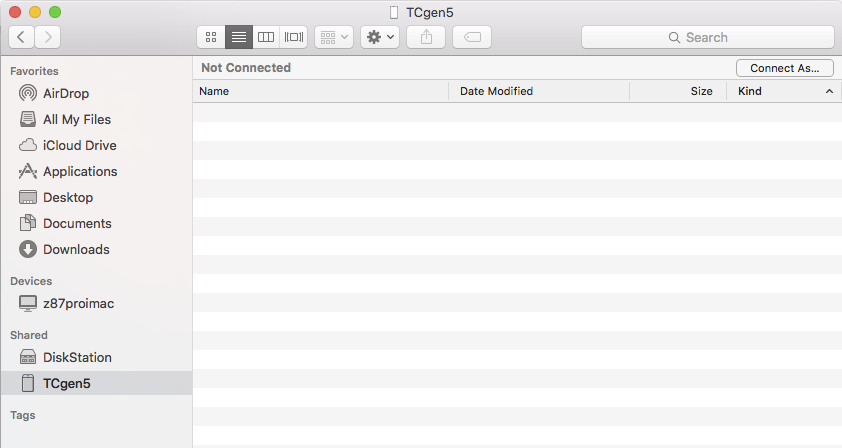The image size is (842, 448).
Task: Click the Devices section header
Action: [x=31, y=281]
